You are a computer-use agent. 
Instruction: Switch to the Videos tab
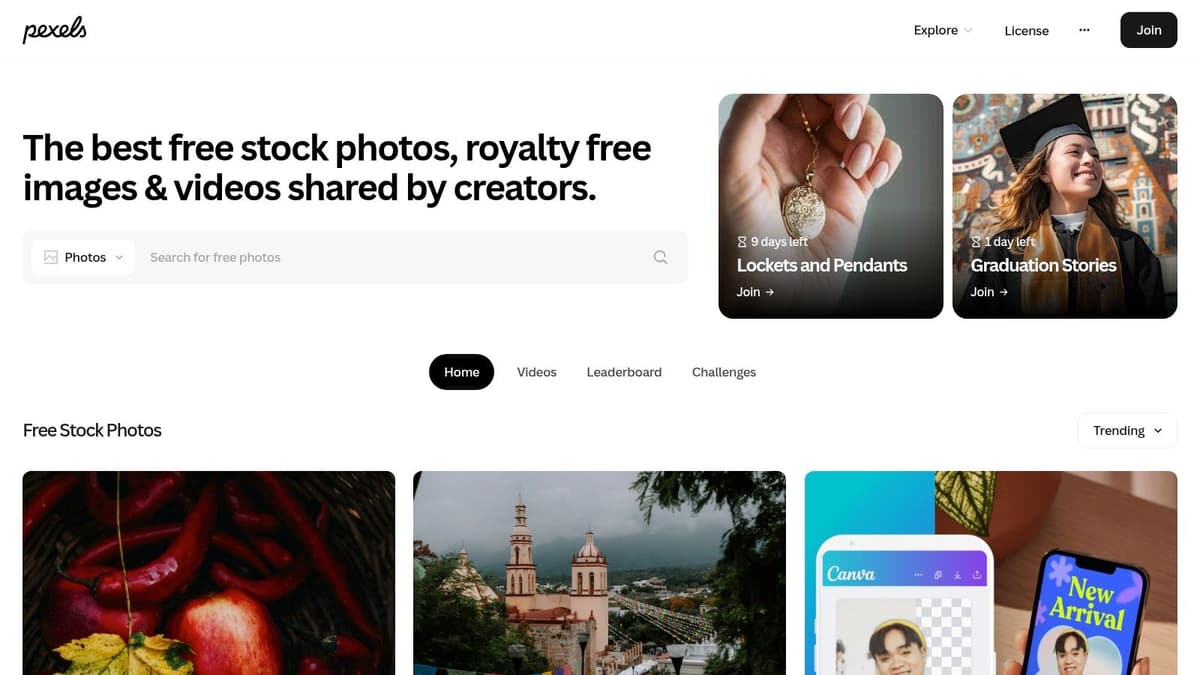click(537, 372)
